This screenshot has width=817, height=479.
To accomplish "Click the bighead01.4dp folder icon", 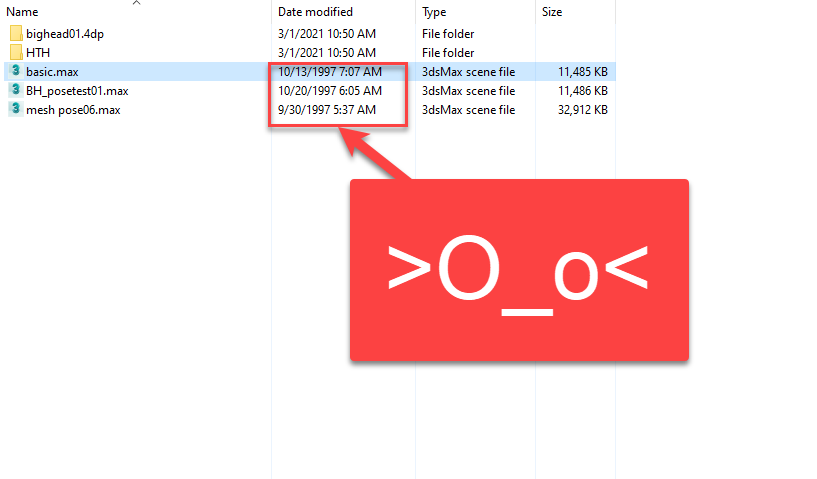I will click(x=16, y=34).
